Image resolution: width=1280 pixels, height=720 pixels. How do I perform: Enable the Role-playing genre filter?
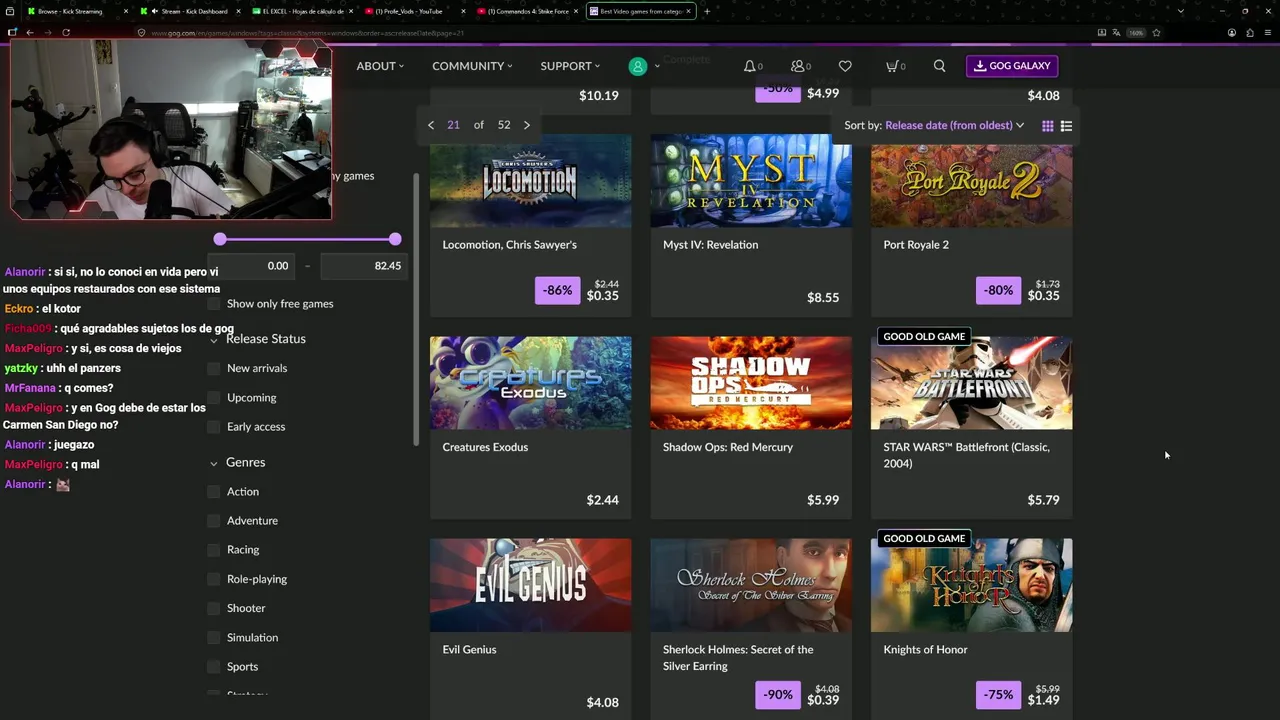[214, 579]
